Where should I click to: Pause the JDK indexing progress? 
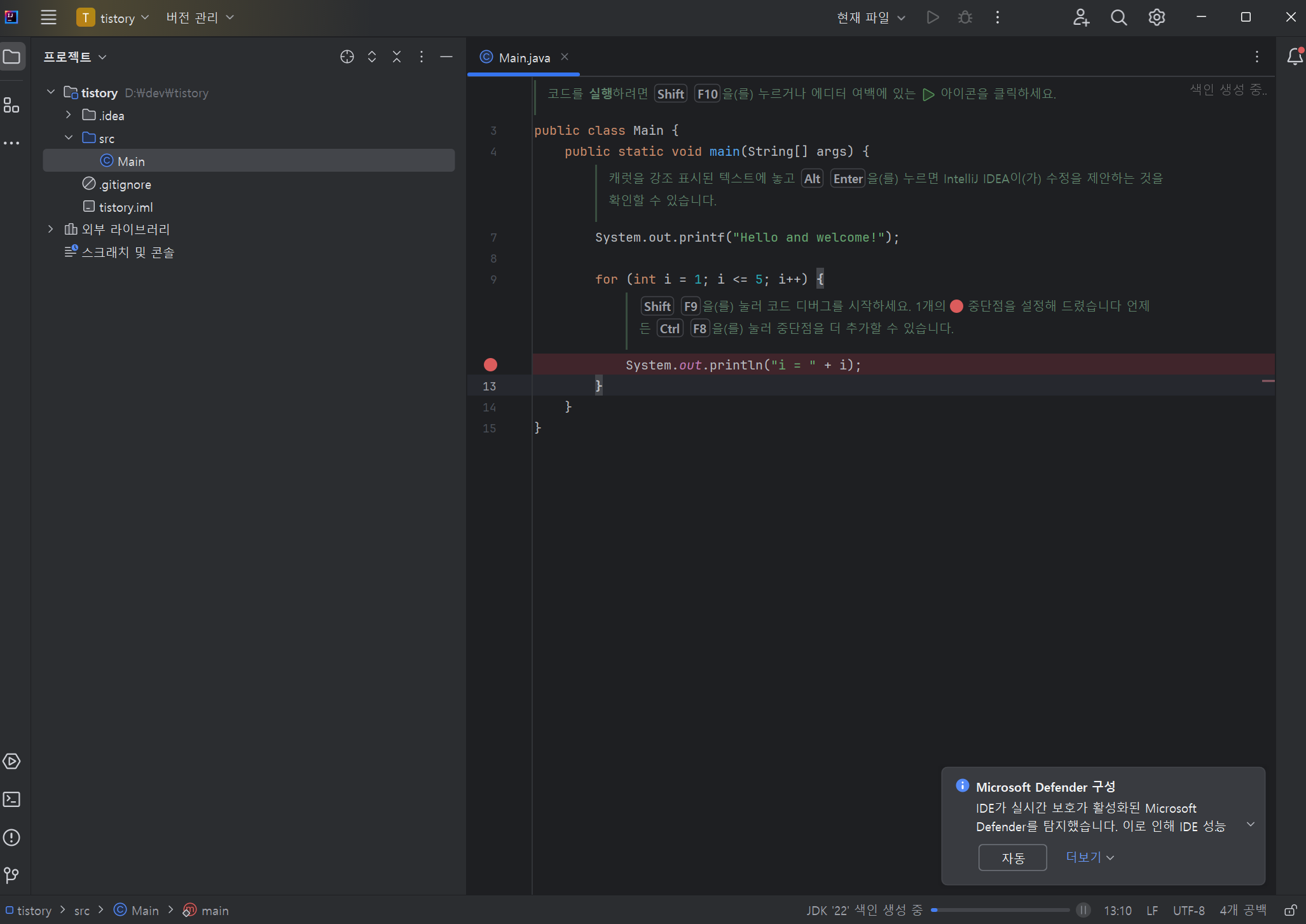(x=1083, y=911)
